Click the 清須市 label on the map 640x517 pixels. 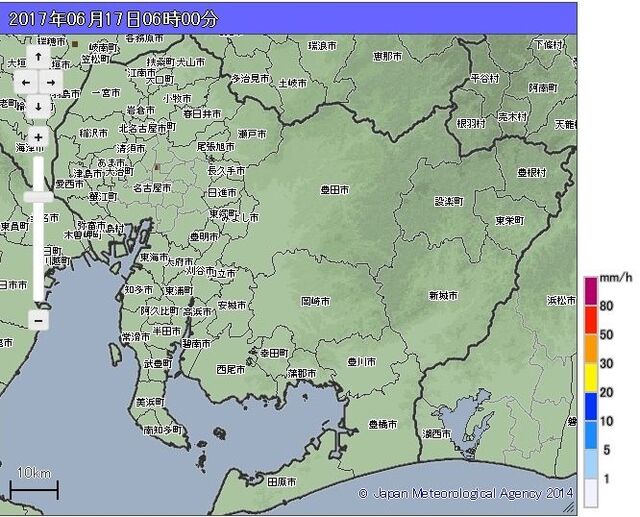(x=131, y=149)
